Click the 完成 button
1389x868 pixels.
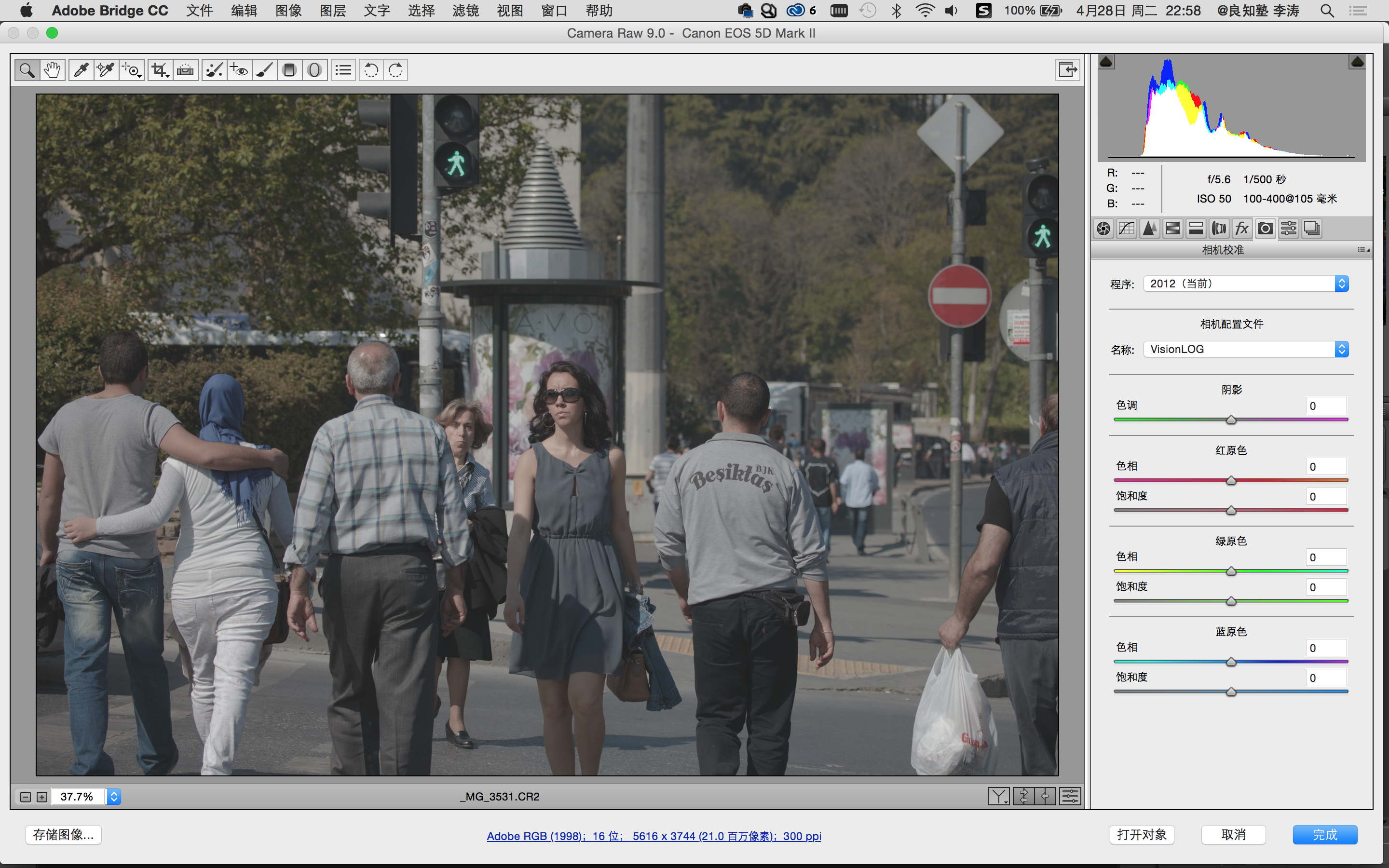1324,834
